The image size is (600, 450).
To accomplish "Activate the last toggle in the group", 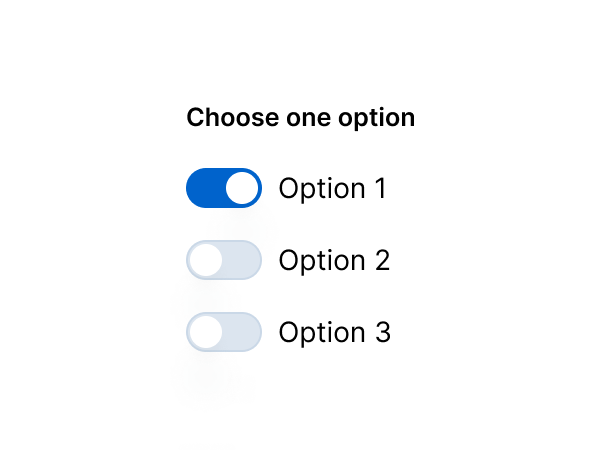I will pos(224,332).
